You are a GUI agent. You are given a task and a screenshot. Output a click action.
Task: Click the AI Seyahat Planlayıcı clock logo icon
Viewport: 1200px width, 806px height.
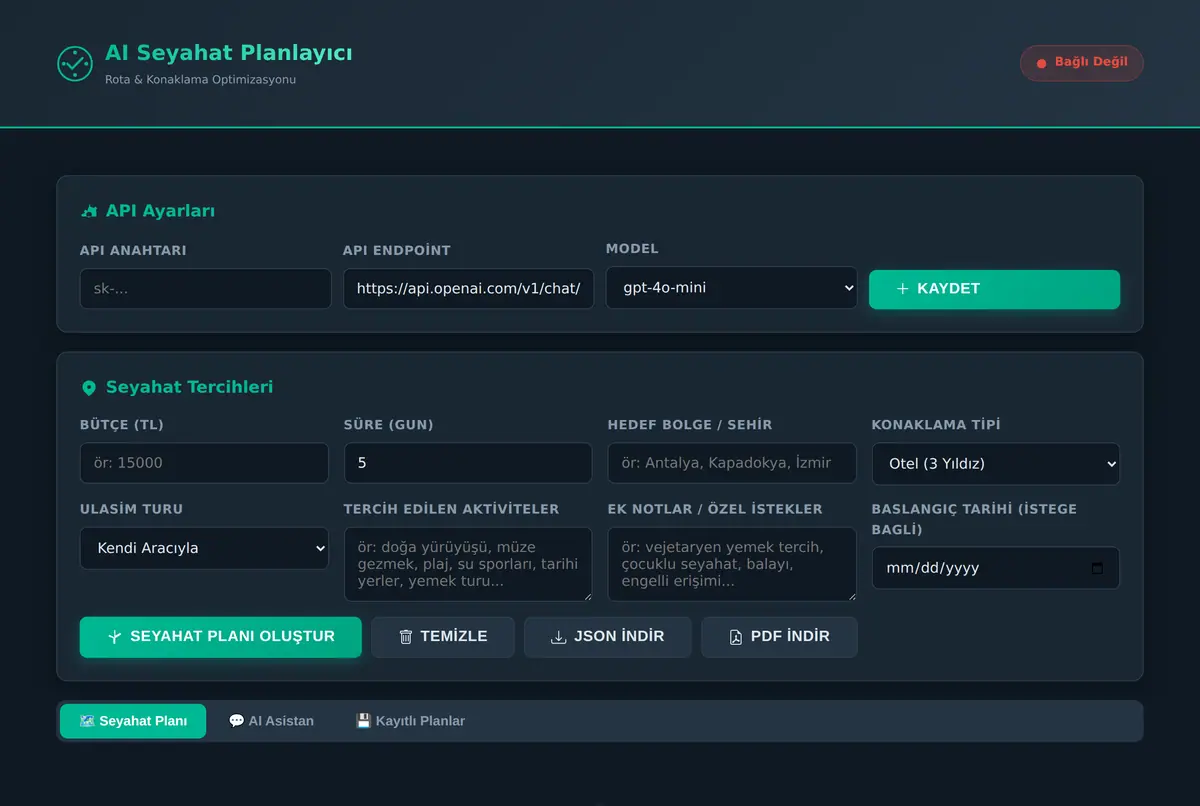tap(75, 64)
